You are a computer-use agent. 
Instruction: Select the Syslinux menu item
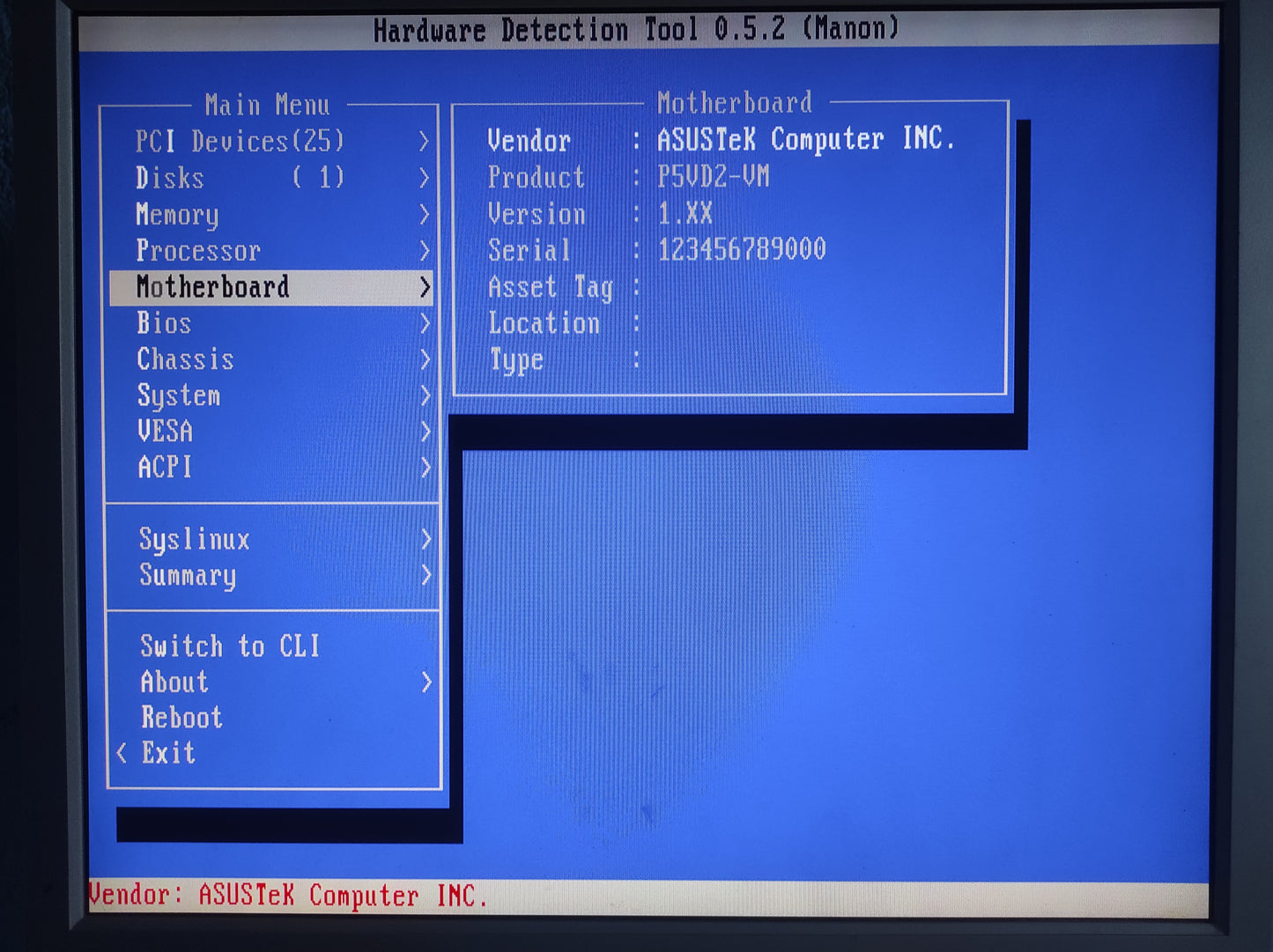194,539
